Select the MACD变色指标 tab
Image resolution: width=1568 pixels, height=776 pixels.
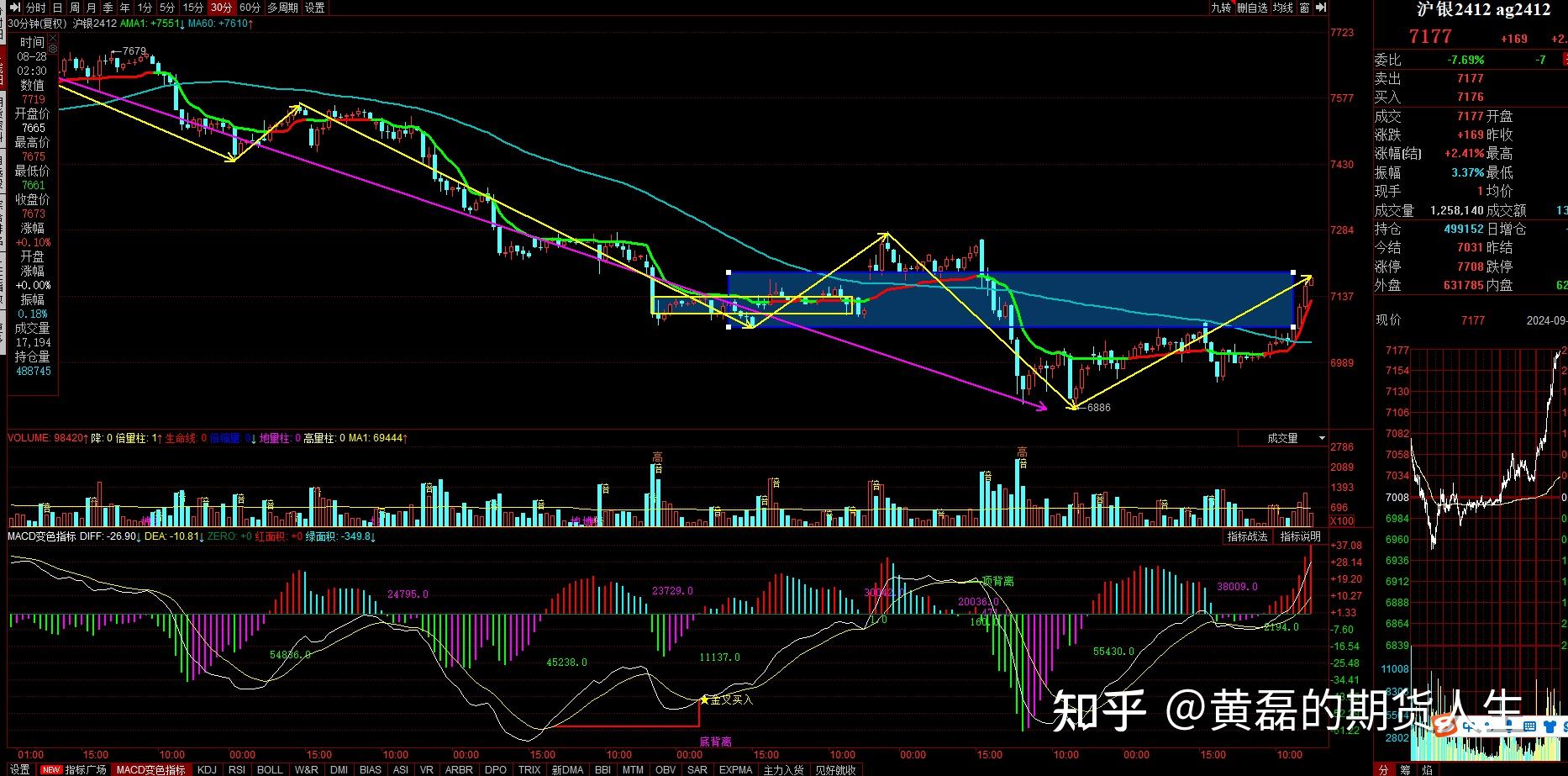(151, 769)
